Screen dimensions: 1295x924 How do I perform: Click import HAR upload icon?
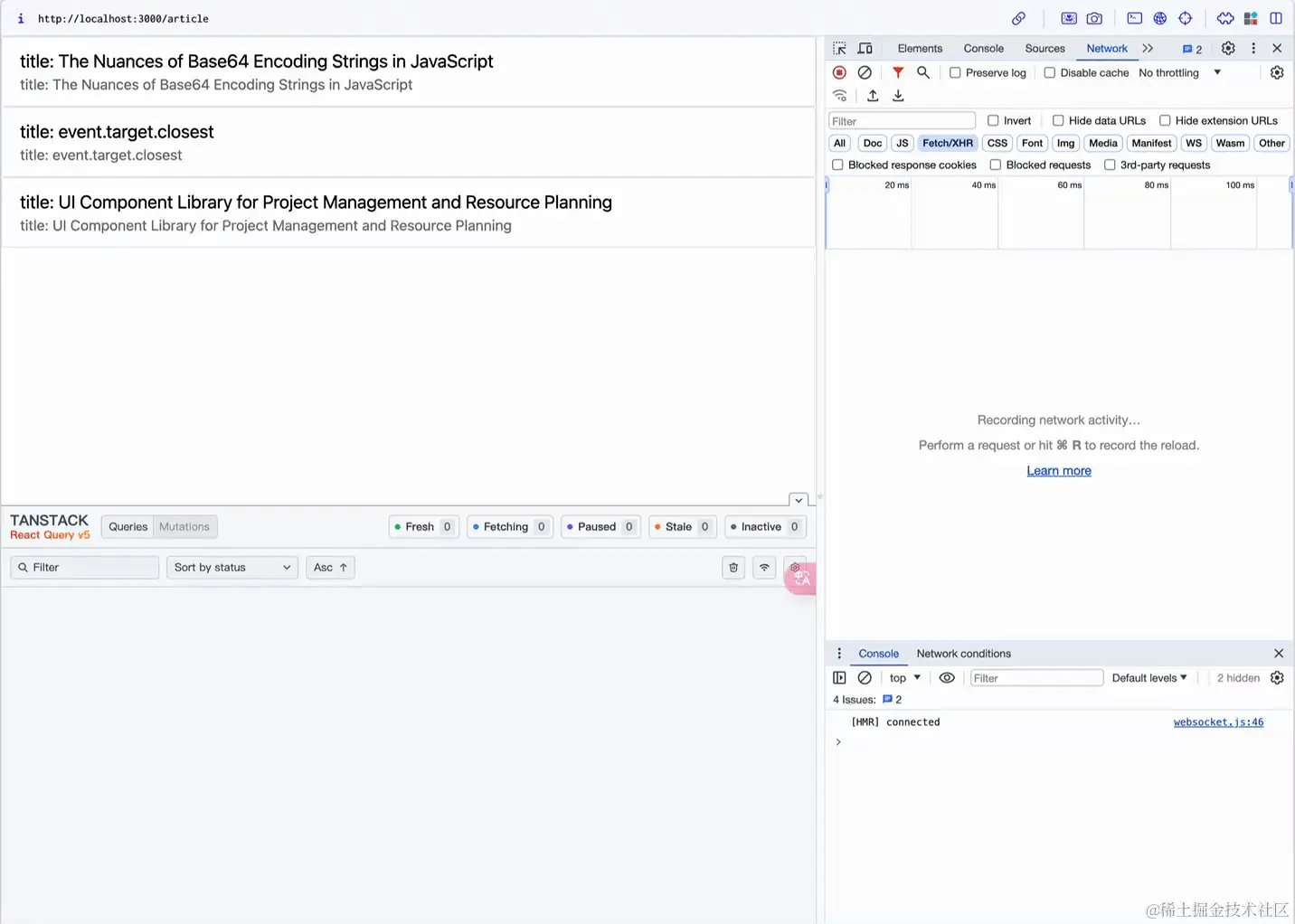coord(873,96)
